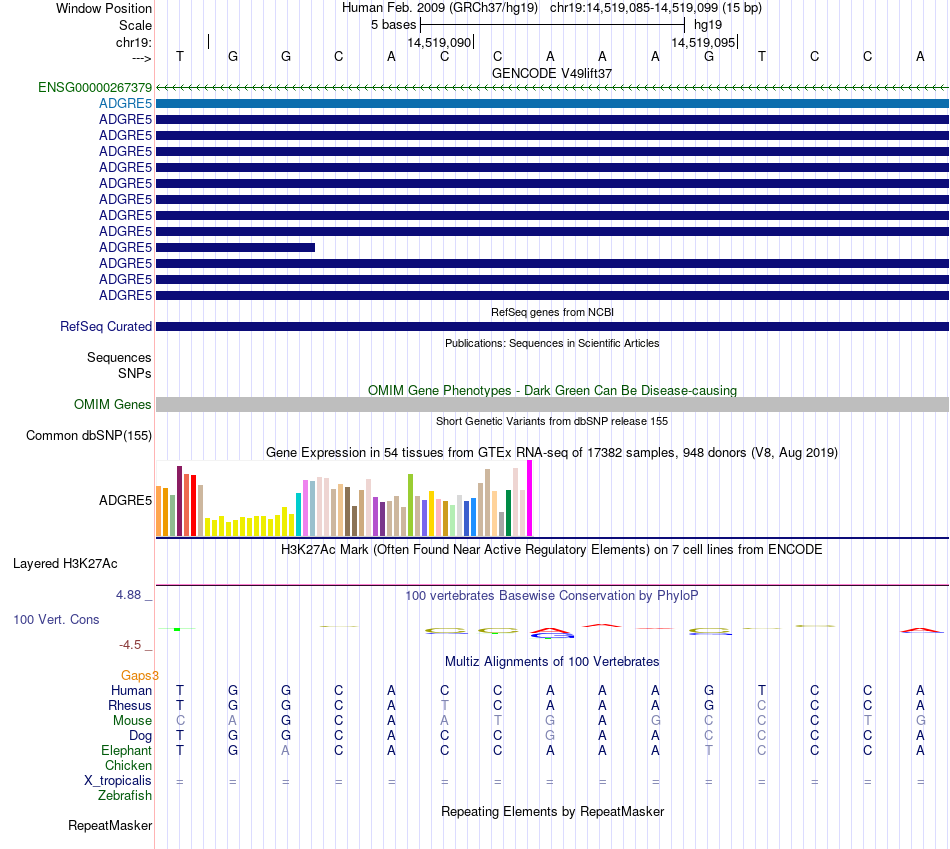Click the gray OMIM Genes bar

[x=552, y=404]
